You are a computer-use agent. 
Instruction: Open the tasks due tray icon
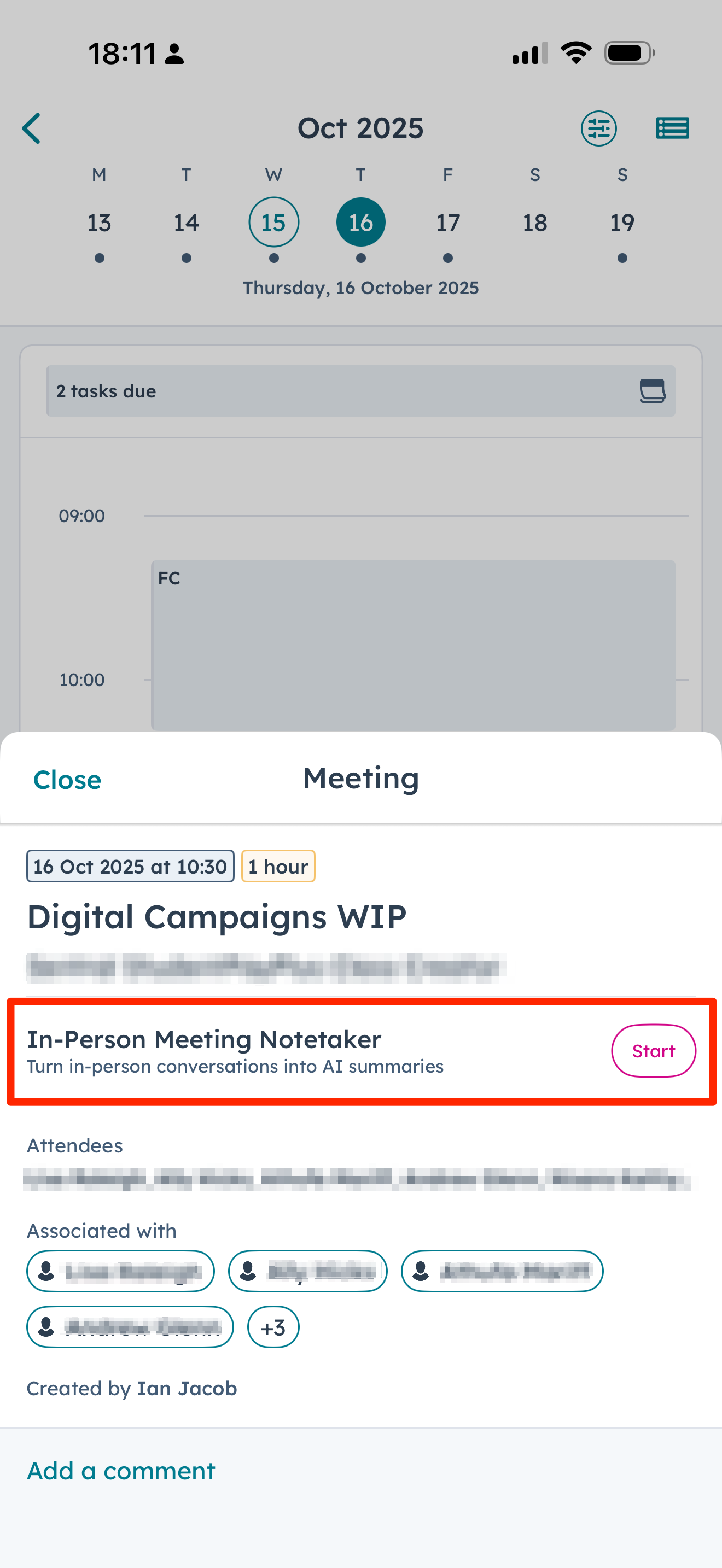click(x=652, y=391)
